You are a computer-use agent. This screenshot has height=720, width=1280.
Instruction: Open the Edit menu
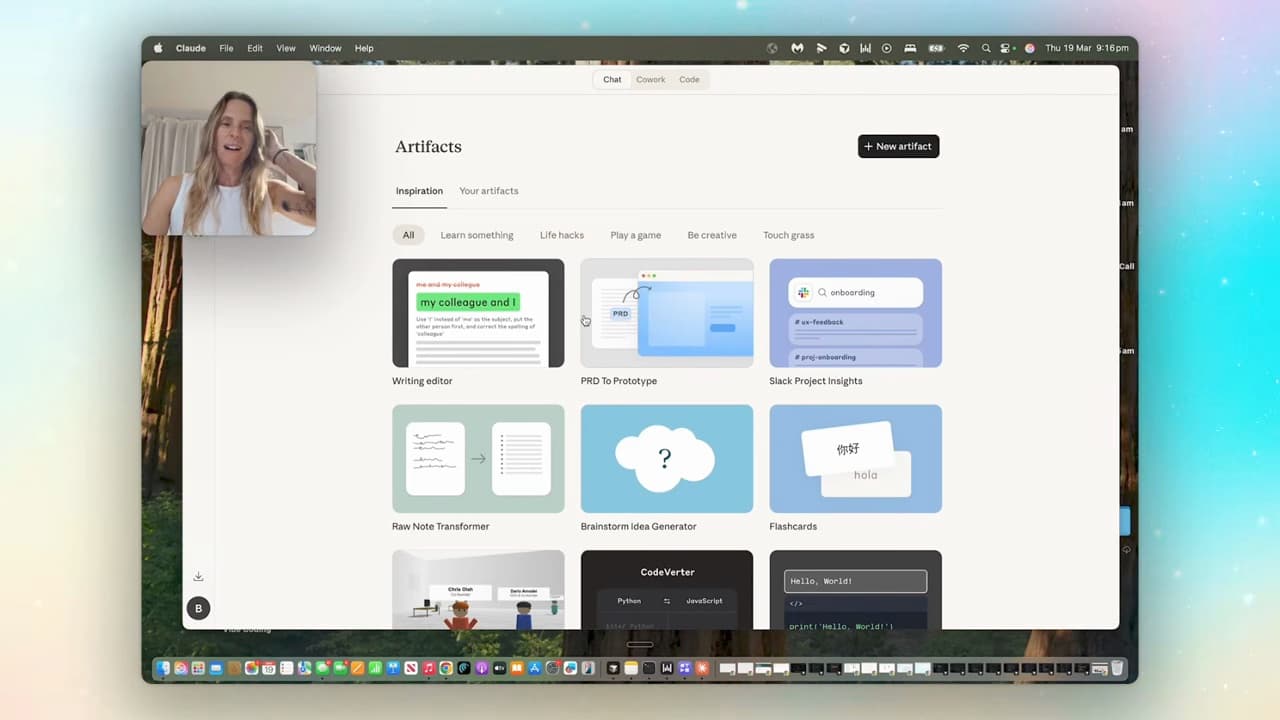pos(255,48)
